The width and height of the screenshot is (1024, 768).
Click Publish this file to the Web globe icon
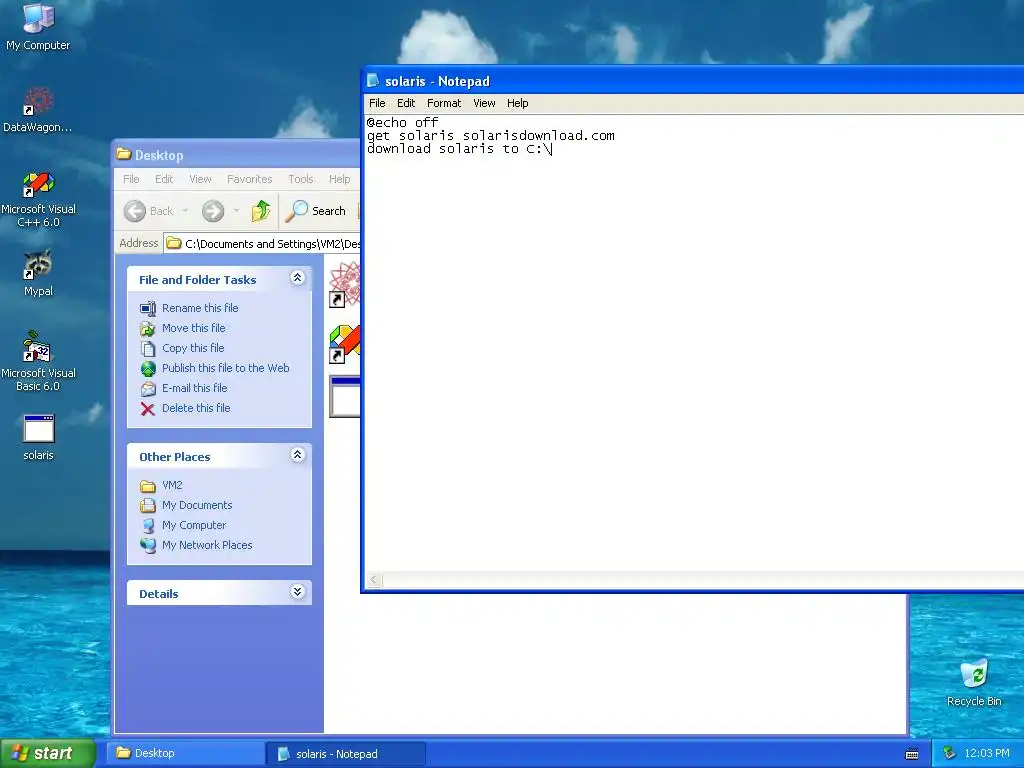click(148, 368)
